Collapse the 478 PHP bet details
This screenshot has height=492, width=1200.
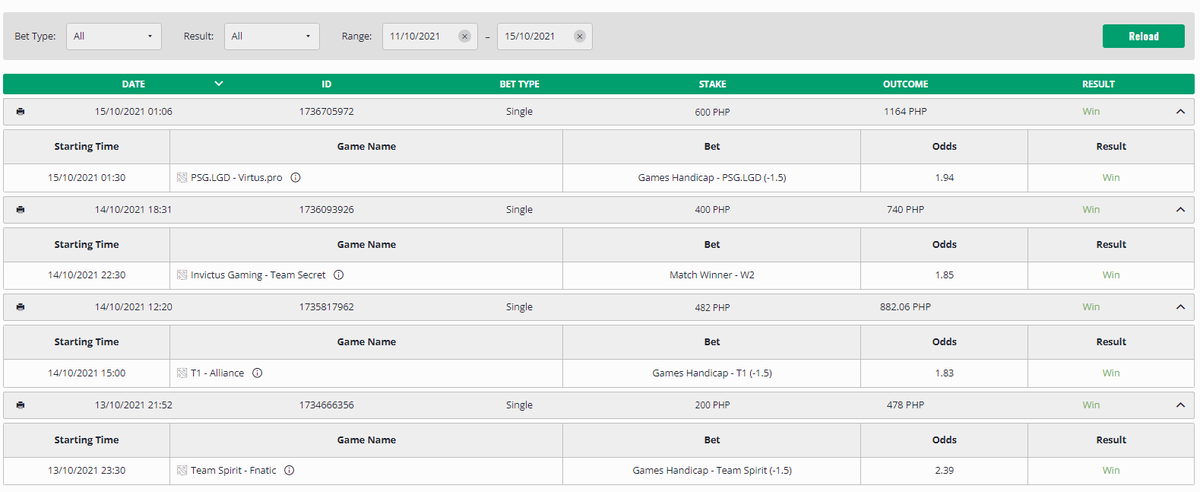[x=1180, y=405]
